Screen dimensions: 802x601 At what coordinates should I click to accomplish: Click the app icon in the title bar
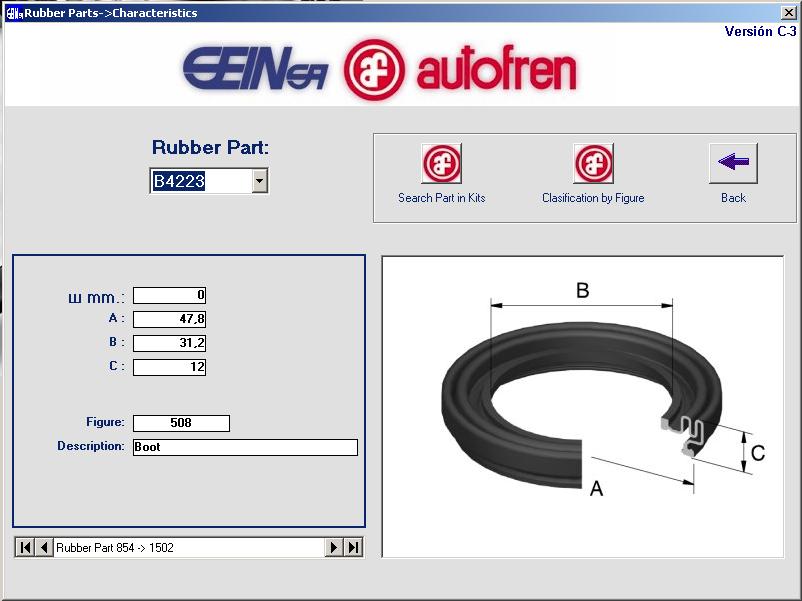pos(14,13)
